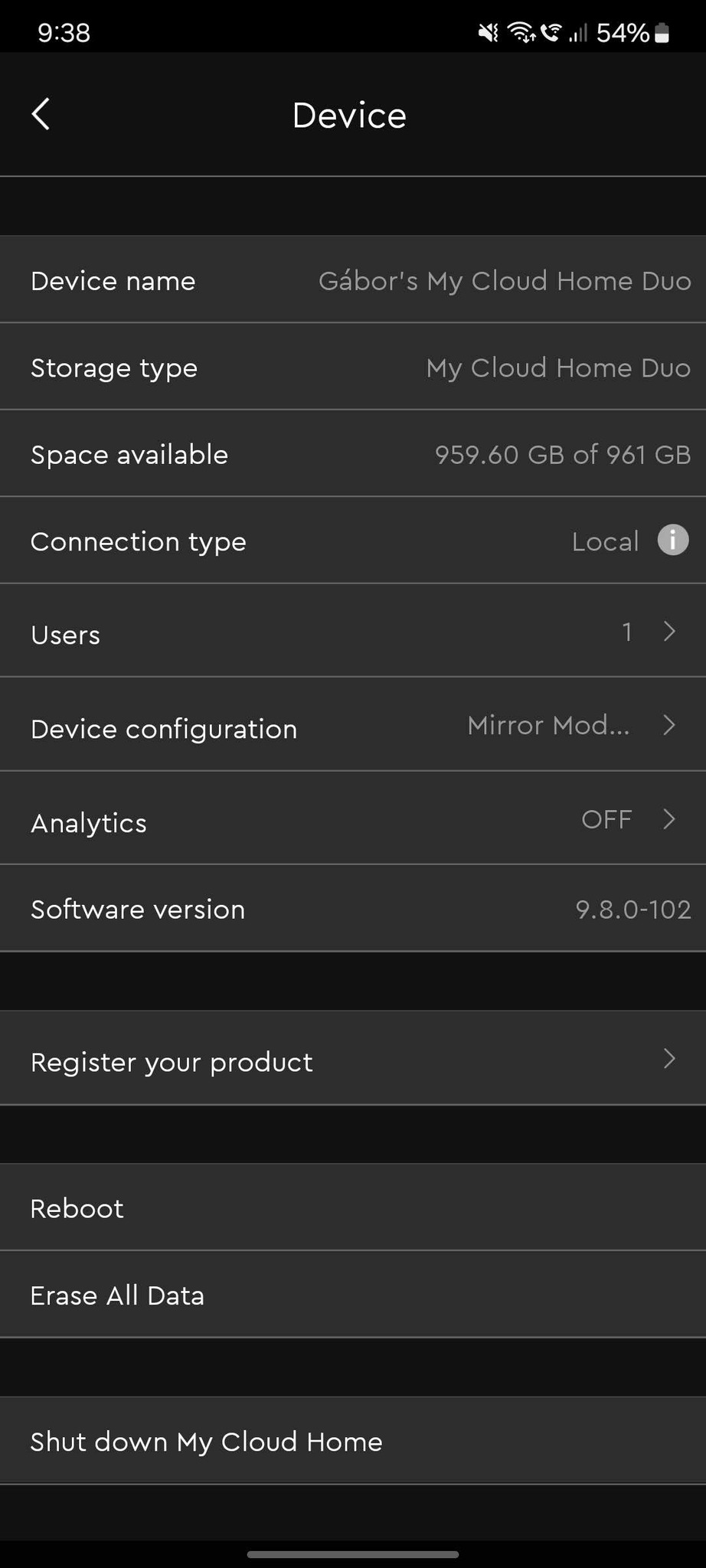Tap Reboot

(x=77, y=1209)
